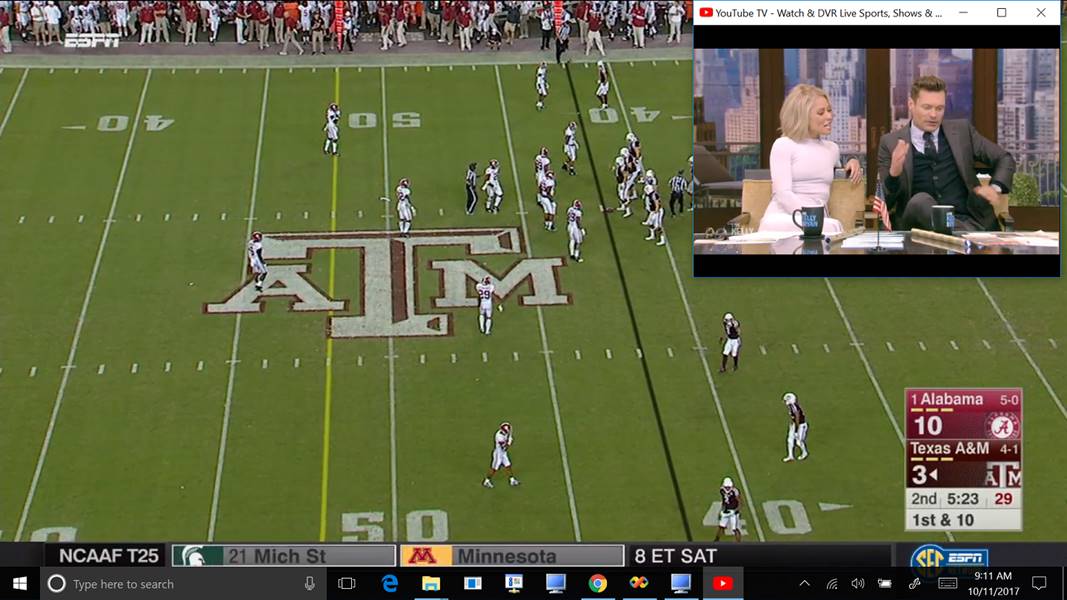Image resolution: width=1067 pixels, height=600 pixels.
Task: Open the Windows Start menu
Action: coord(20,584)
